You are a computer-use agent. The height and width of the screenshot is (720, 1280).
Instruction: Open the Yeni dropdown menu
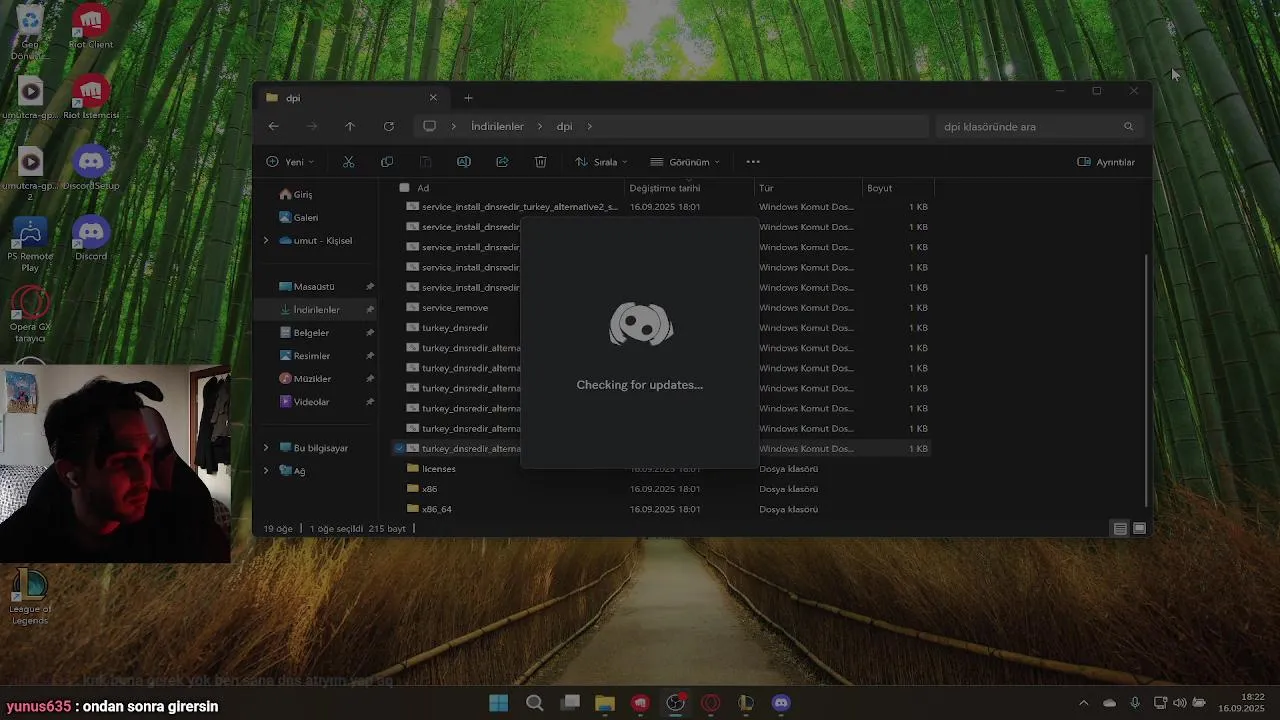pyautogui.click(x=290, y=162)
